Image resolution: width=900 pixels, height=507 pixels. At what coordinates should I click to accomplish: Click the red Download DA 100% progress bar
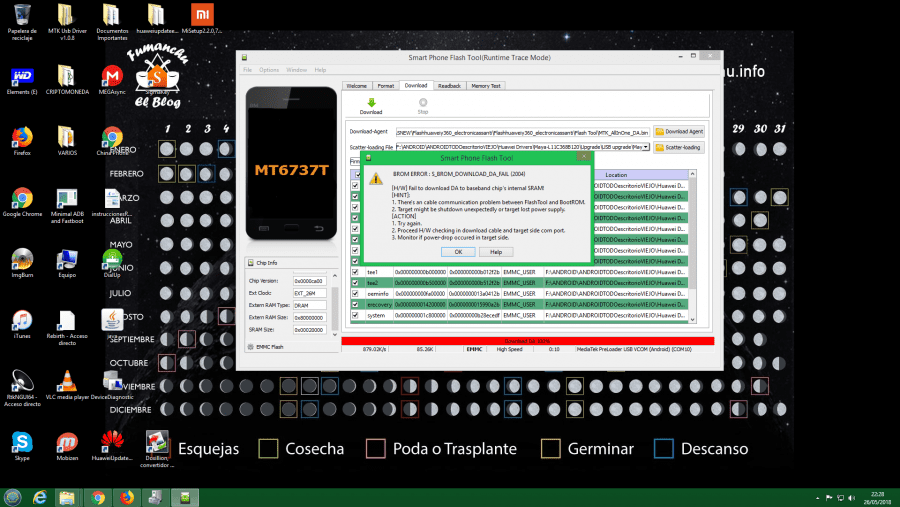527,341
